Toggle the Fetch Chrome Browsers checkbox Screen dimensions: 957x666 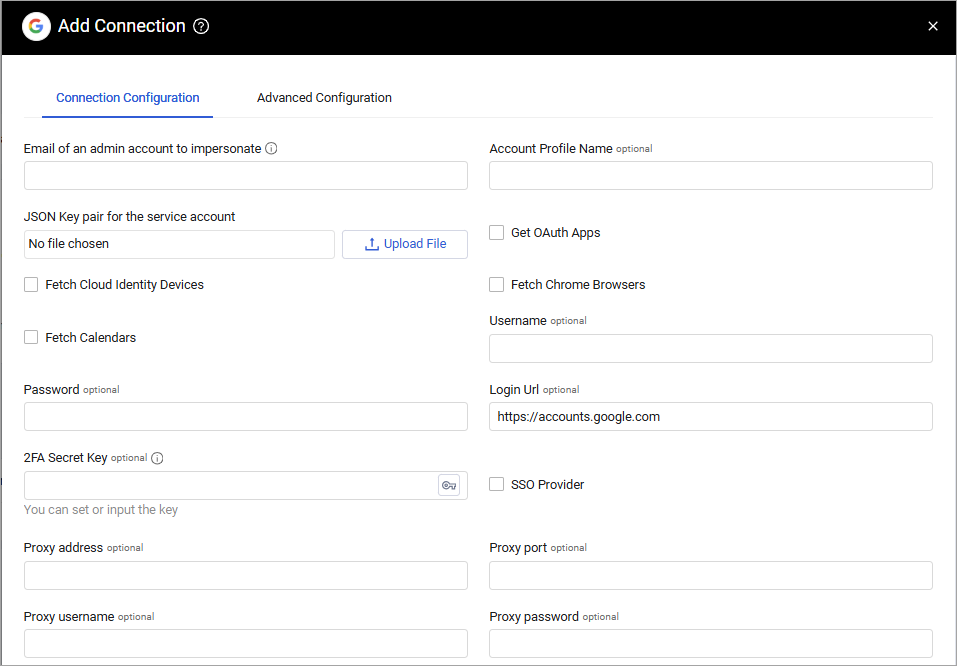(496, 285)
